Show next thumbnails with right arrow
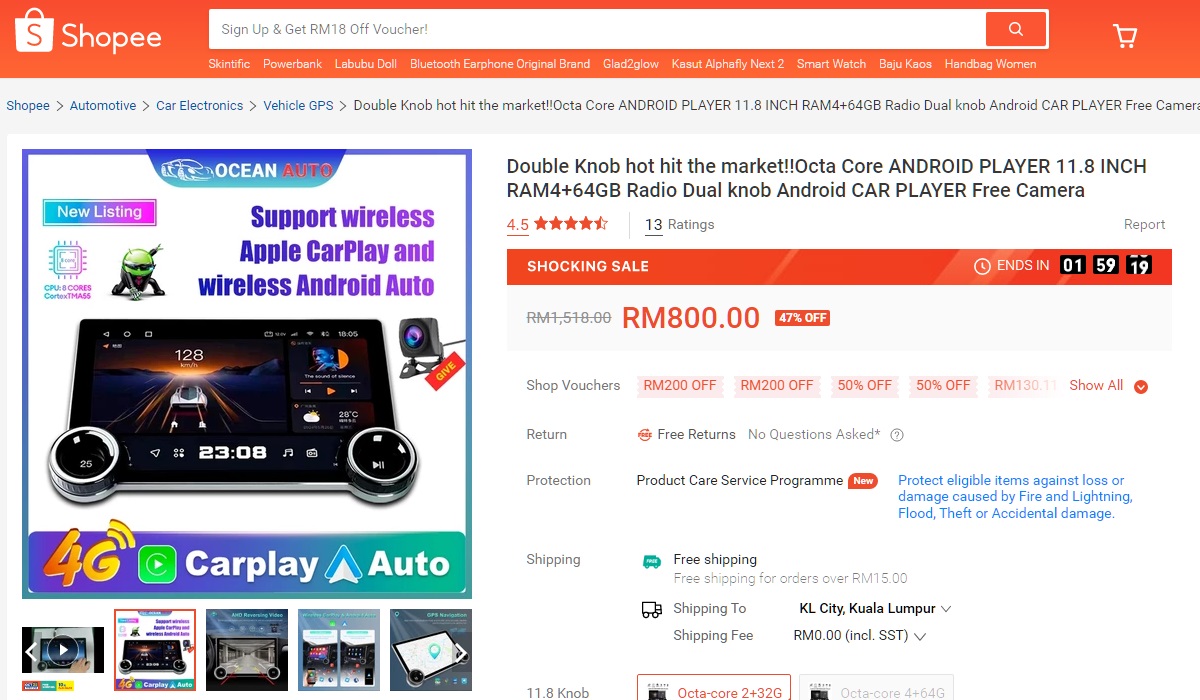 coord(461,654)
